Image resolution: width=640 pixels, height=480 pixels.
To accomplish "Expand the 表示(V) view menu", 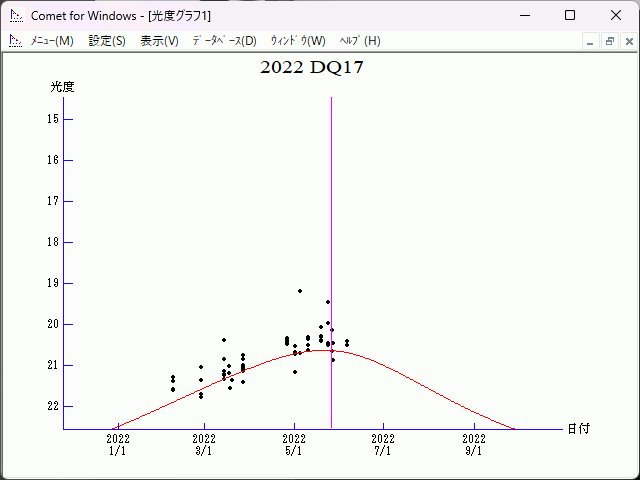I will pyautogui.click(x=159, y=41).
